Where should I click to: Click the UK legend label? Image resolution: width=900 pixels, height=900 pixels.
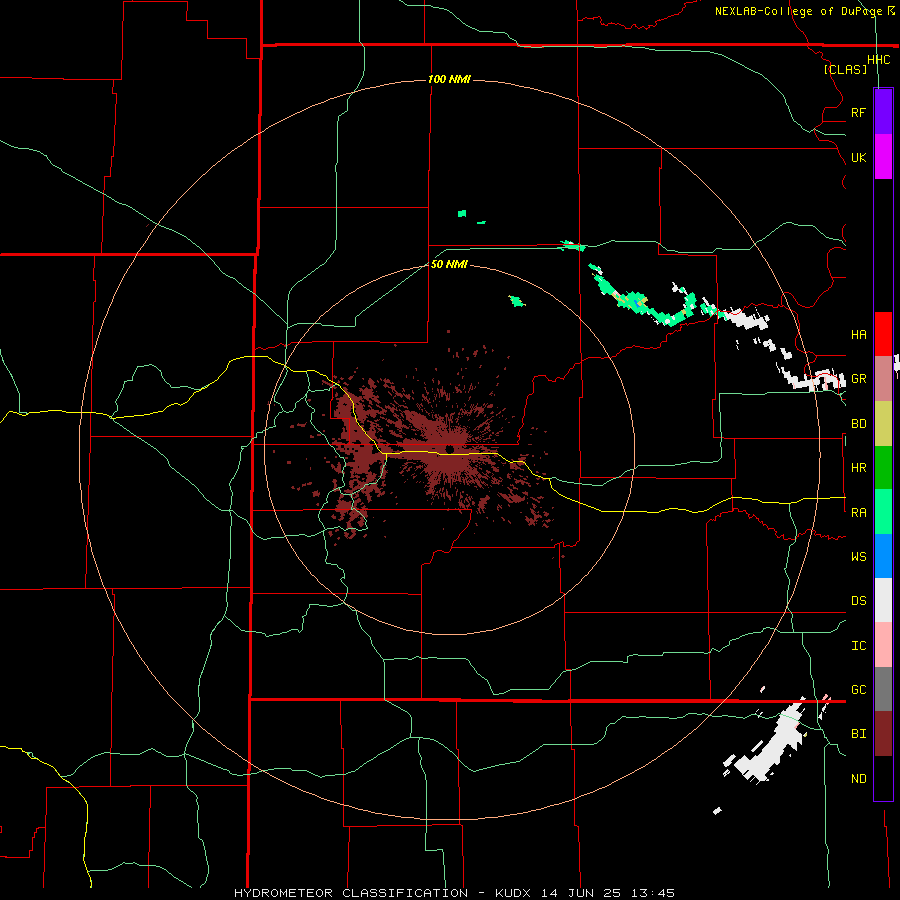pyautogui.click(x=858, y=157)
